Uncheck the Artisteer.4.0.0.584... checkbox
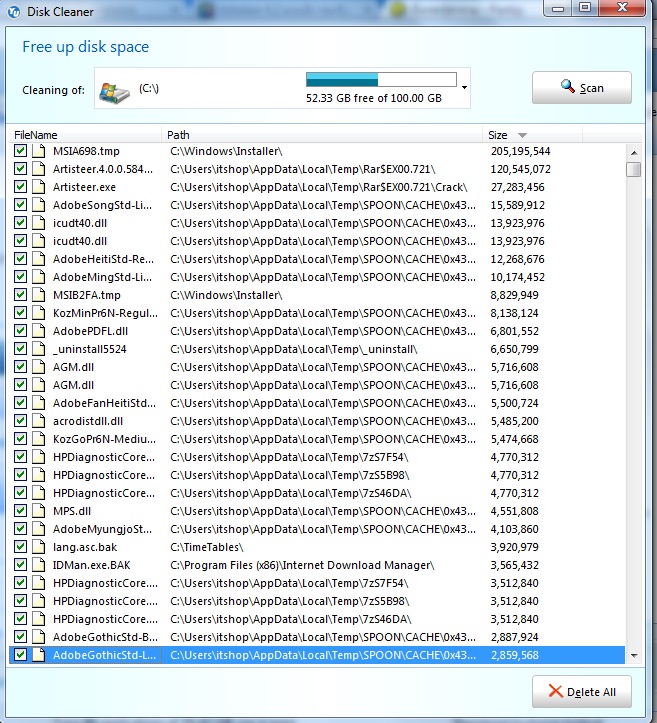Viewport: 657px width, 723px height. pos(20,169)
